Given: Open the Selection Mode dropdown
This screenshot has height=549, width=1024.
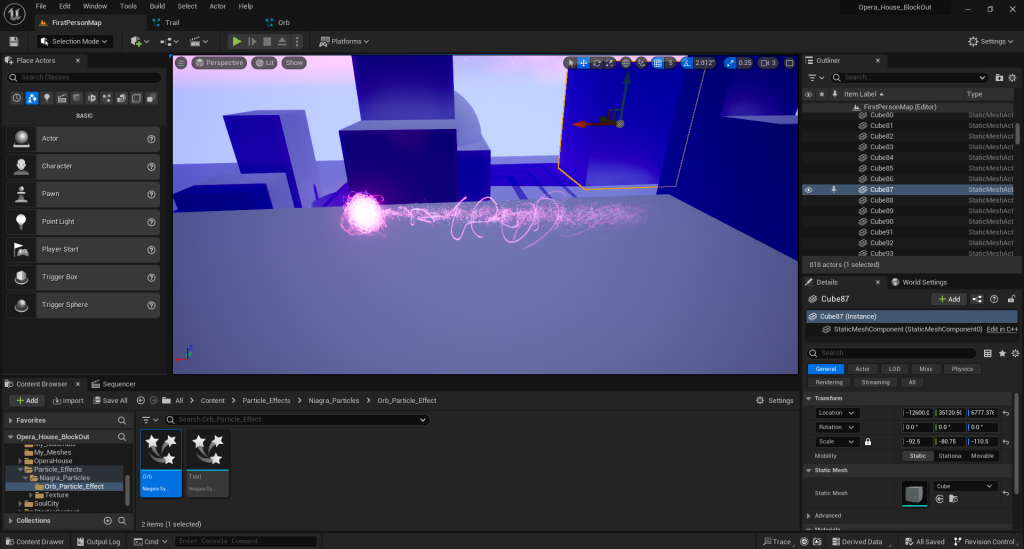Looking at the screenshot, I should [75, 41].
